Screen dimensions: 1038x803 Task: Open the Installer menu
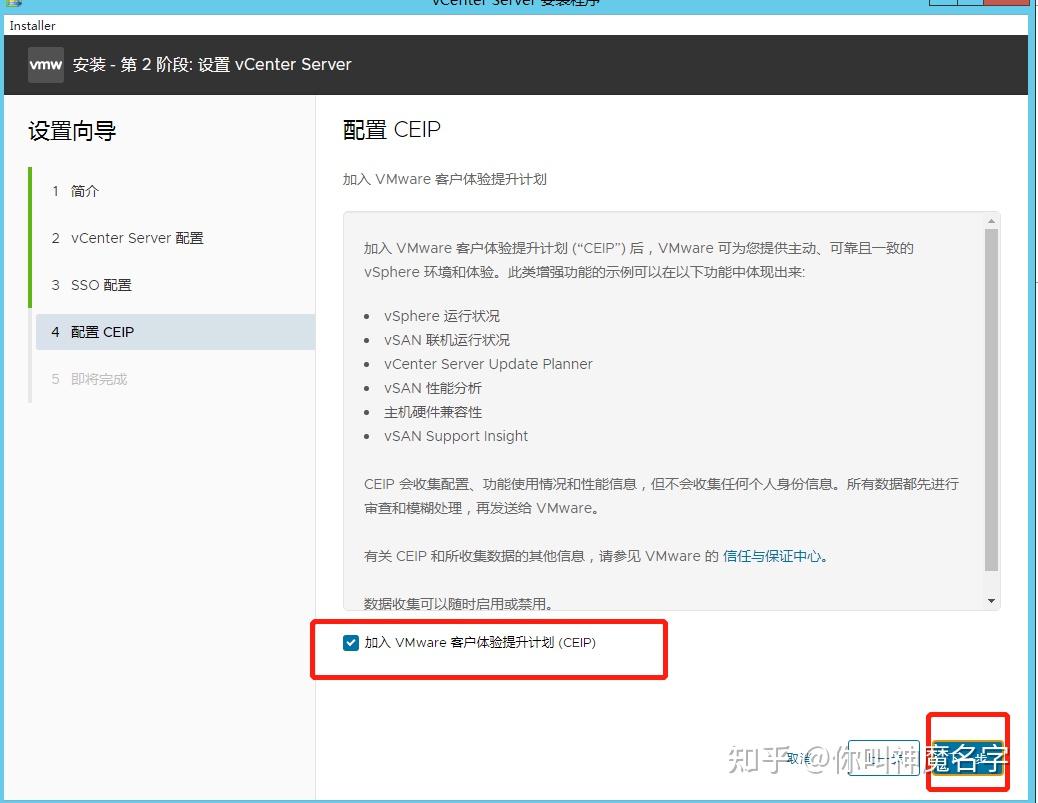31,25
